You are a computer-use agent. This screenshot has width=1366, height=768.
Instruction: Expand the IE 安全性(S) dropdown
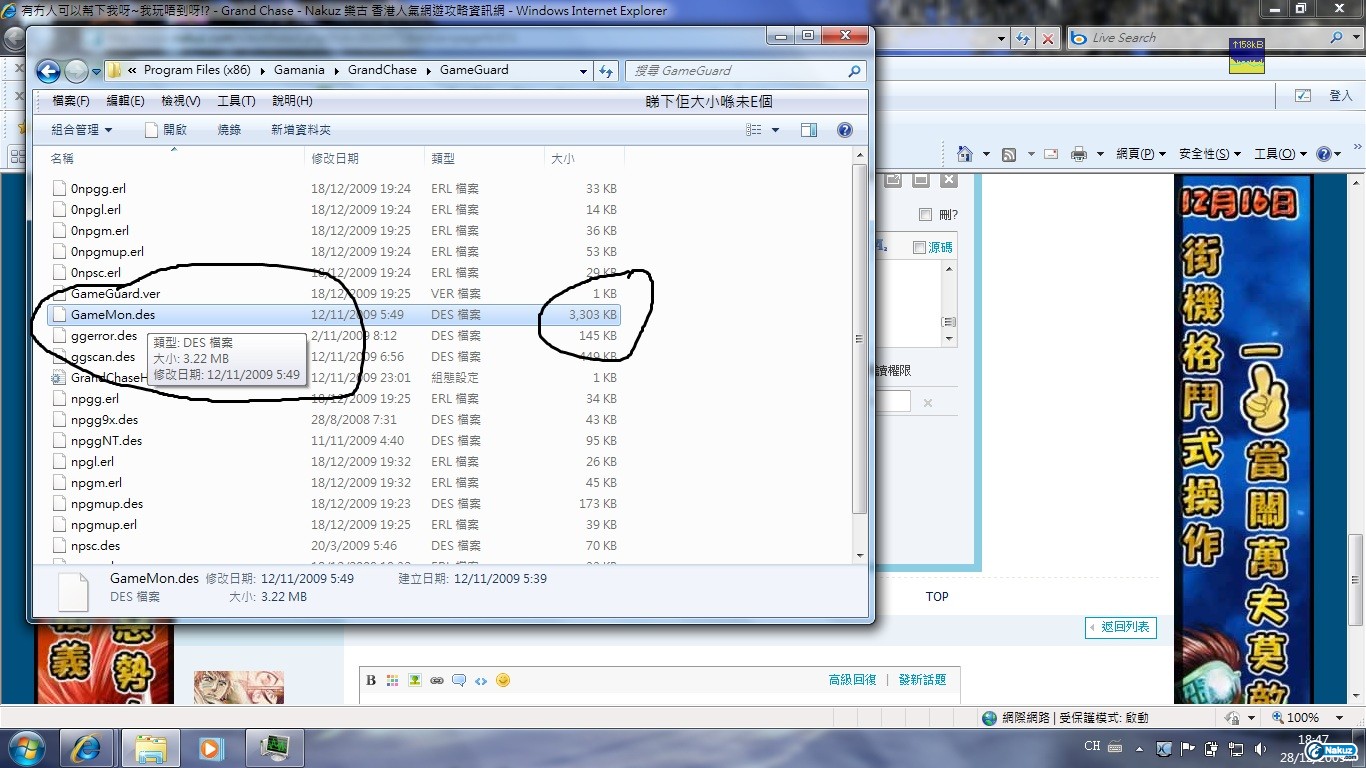[1209, 154]
